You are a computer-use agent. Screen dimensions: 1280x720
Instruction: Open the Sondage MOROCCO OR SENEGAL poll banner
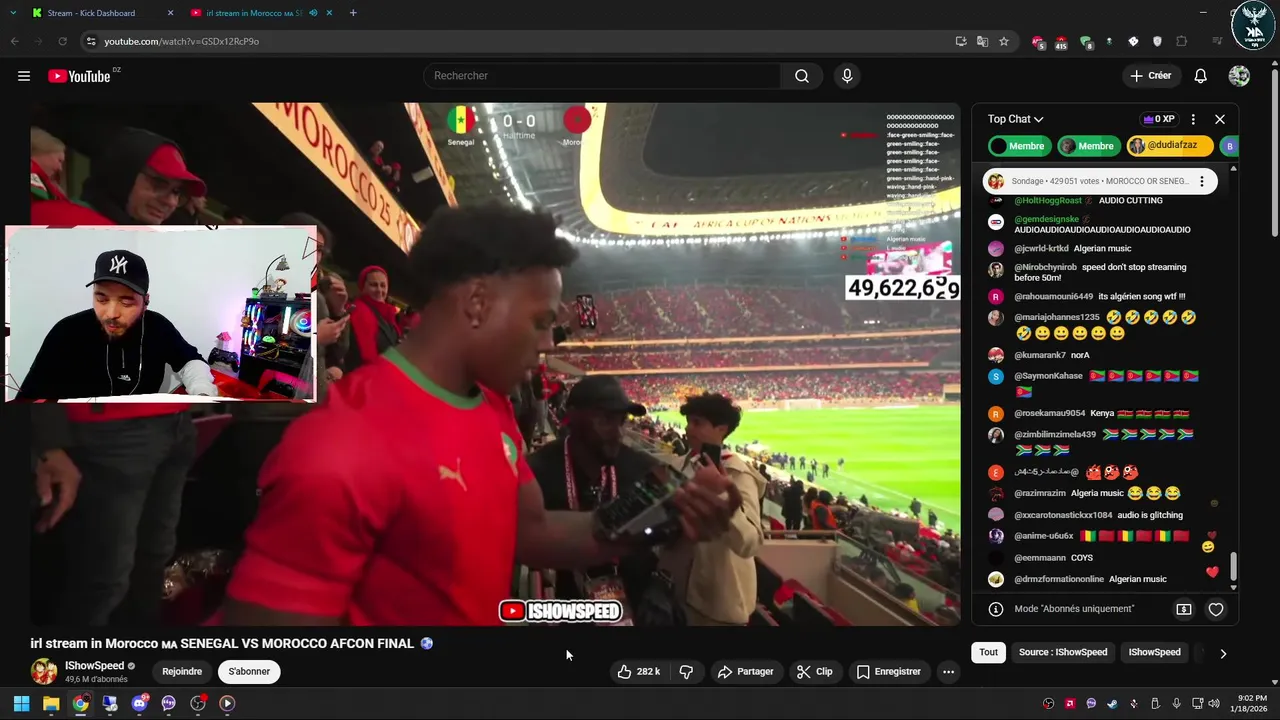pos(1100,181)
